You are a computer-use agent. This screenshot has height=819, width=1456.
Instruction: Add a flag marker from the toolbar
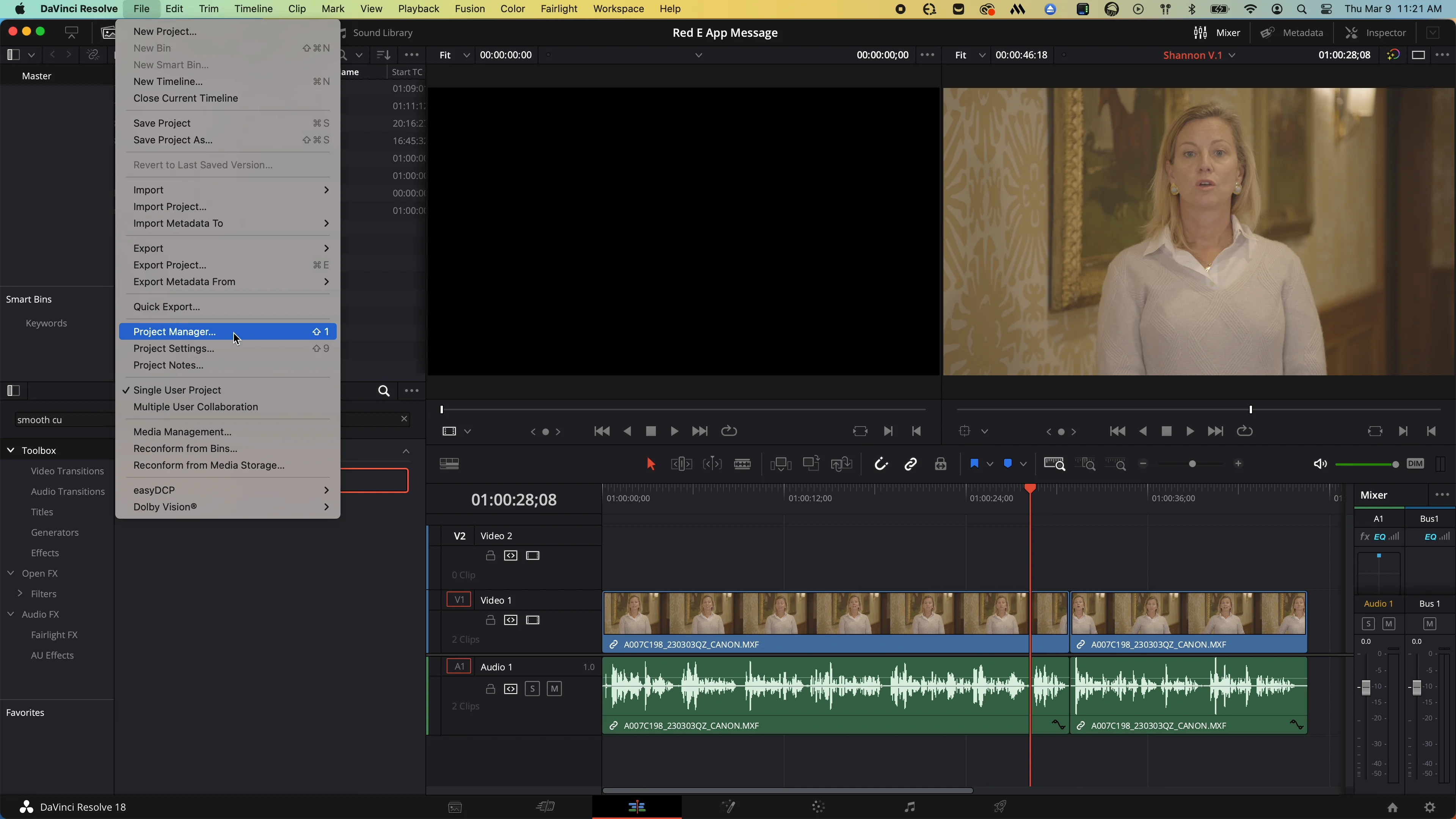(x=974, y=463)
